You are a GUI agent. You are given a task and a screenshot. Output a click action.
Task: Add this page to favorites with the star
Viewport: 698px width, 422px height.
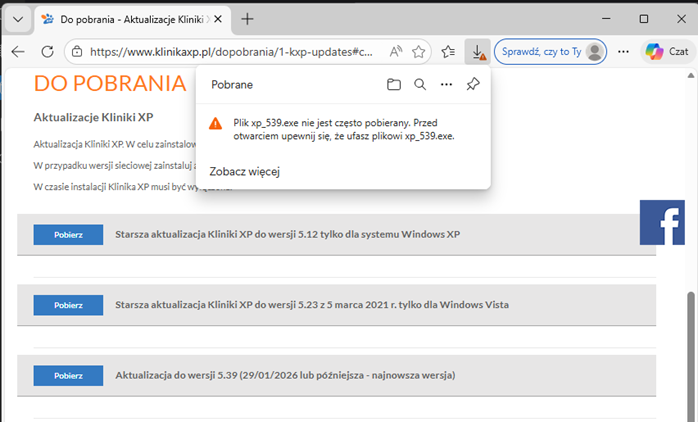419,51
